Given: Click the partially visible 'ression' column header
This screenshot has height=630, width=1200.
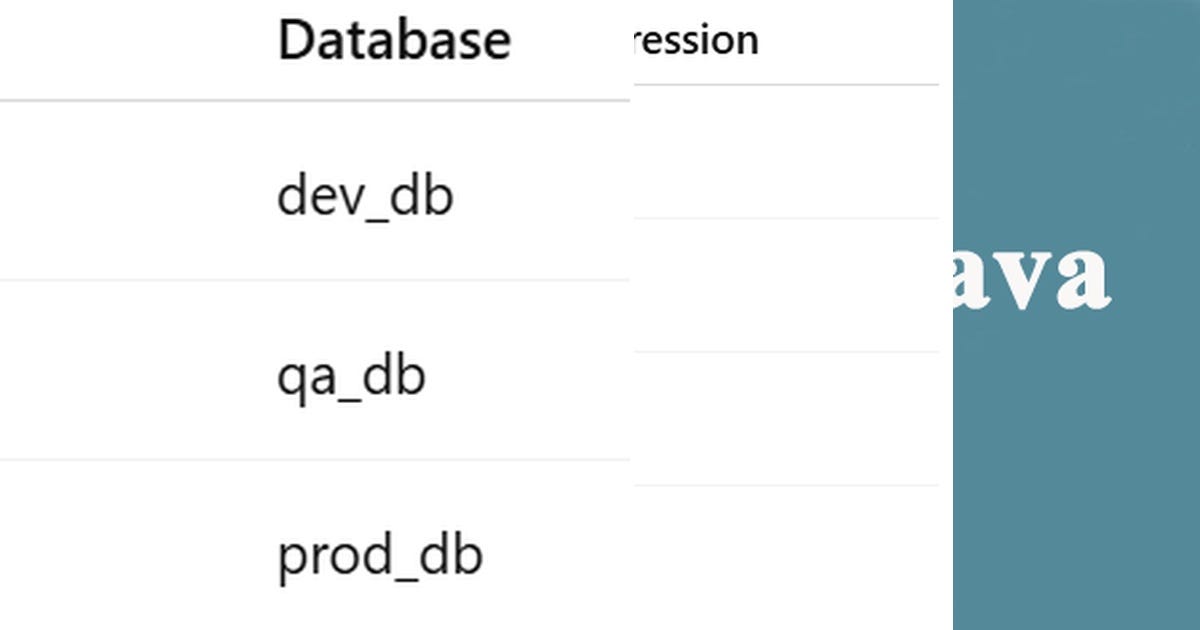Looking at the screenshot, I should coord(695,41).
